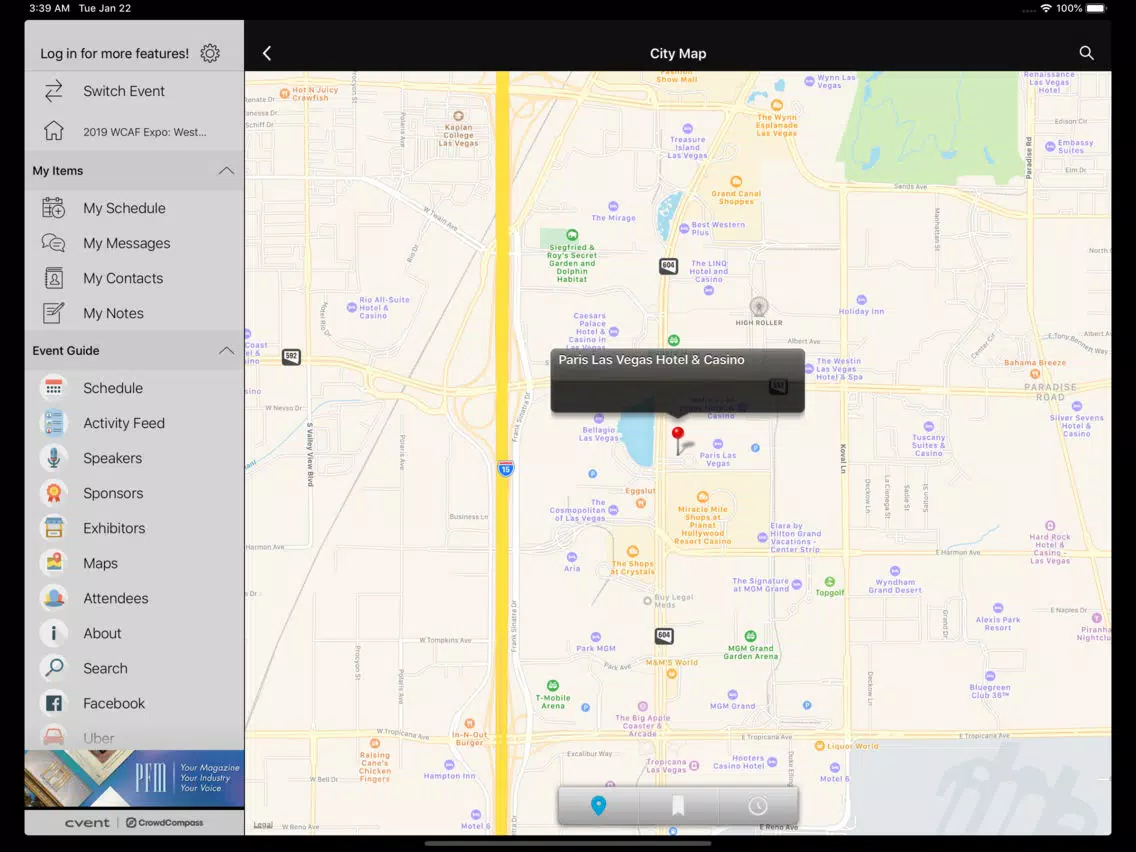Select the recent clock tab in map toolbar
The width and height of the screenshot is (1136, 852).
[x=758, y=806]
